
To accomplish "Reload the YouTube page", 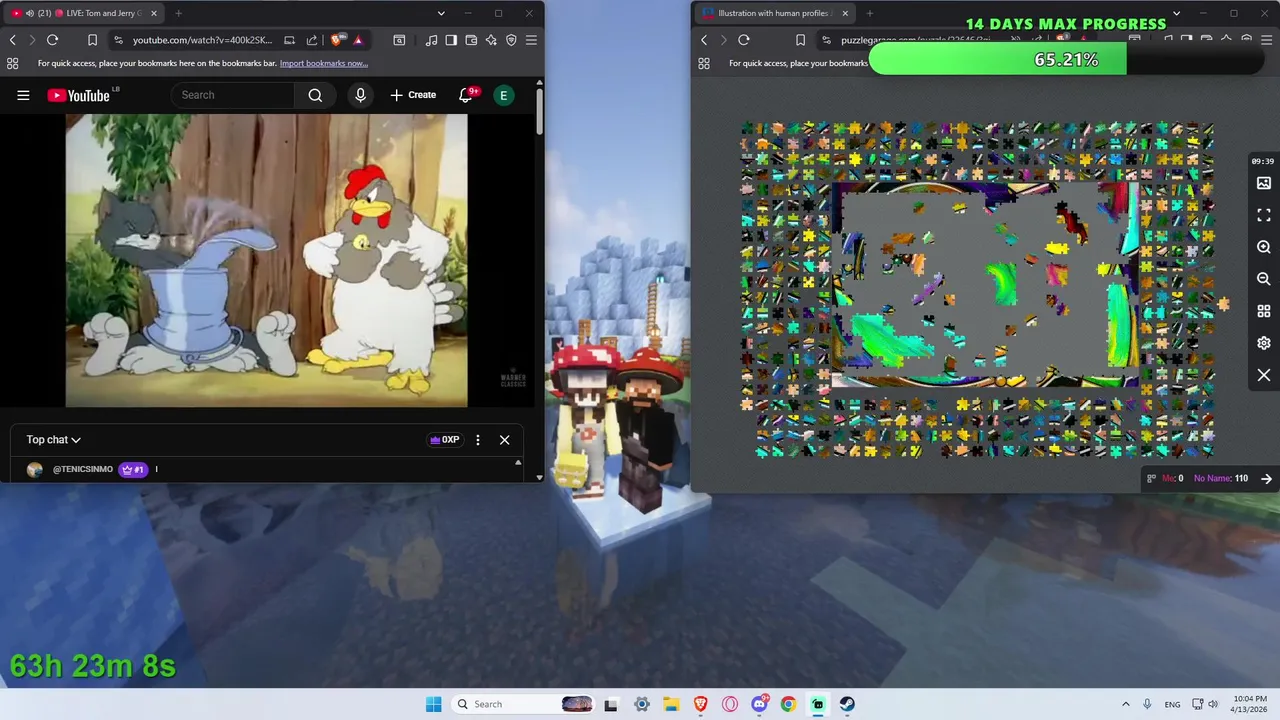I will click(x=52, y=40).
